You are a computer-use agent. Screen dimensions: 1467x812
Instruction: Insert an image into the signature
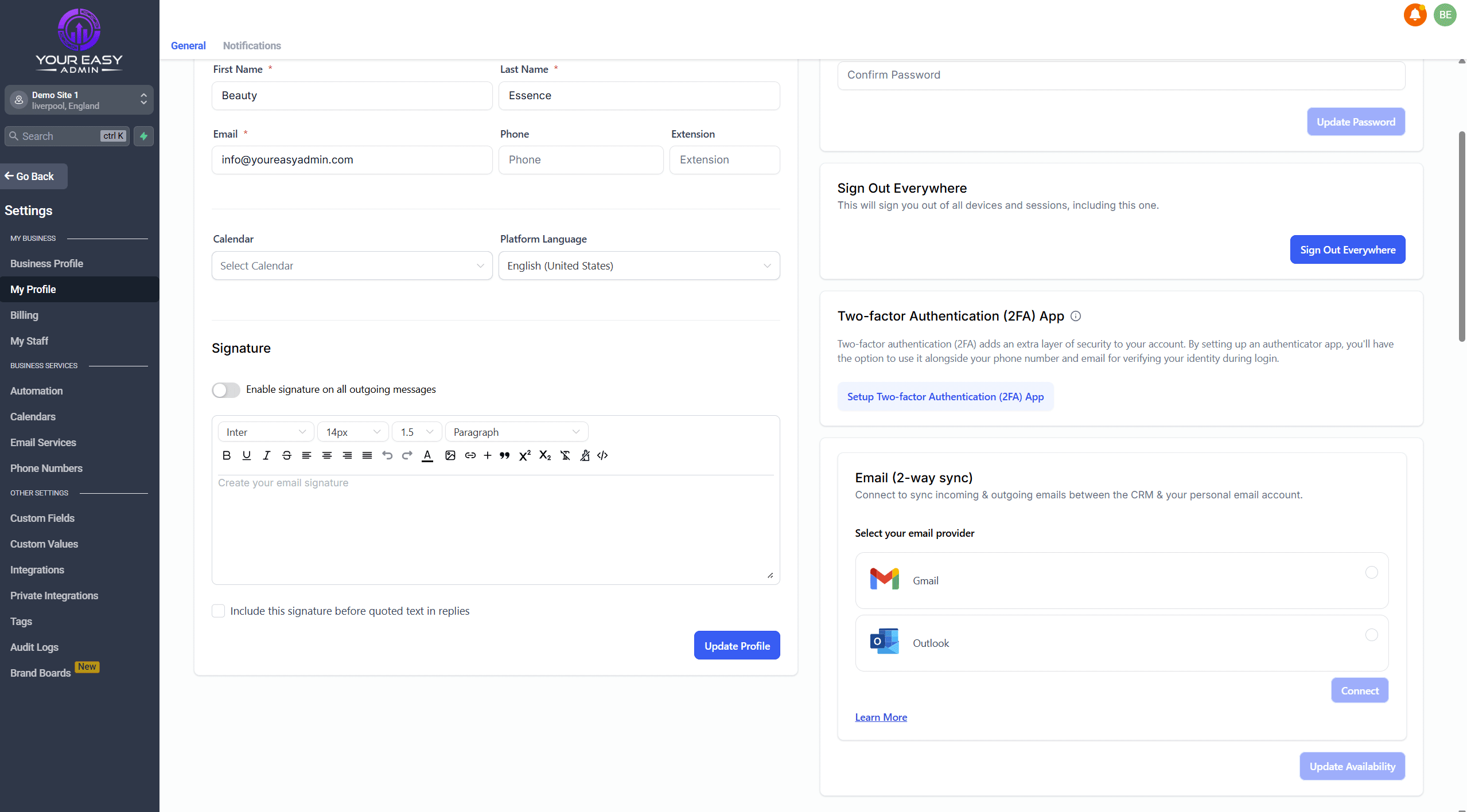point(450,455)
